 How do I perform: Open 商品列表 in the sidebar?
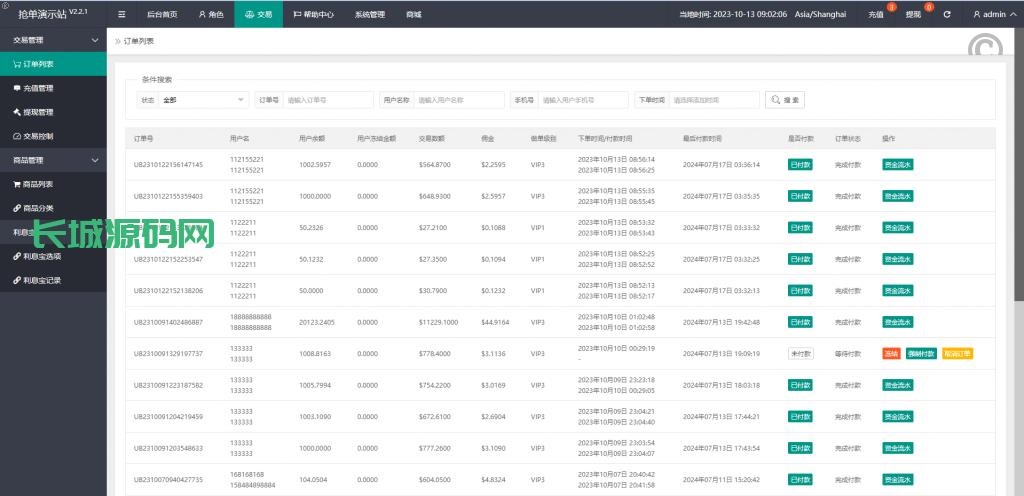[38, 184]
